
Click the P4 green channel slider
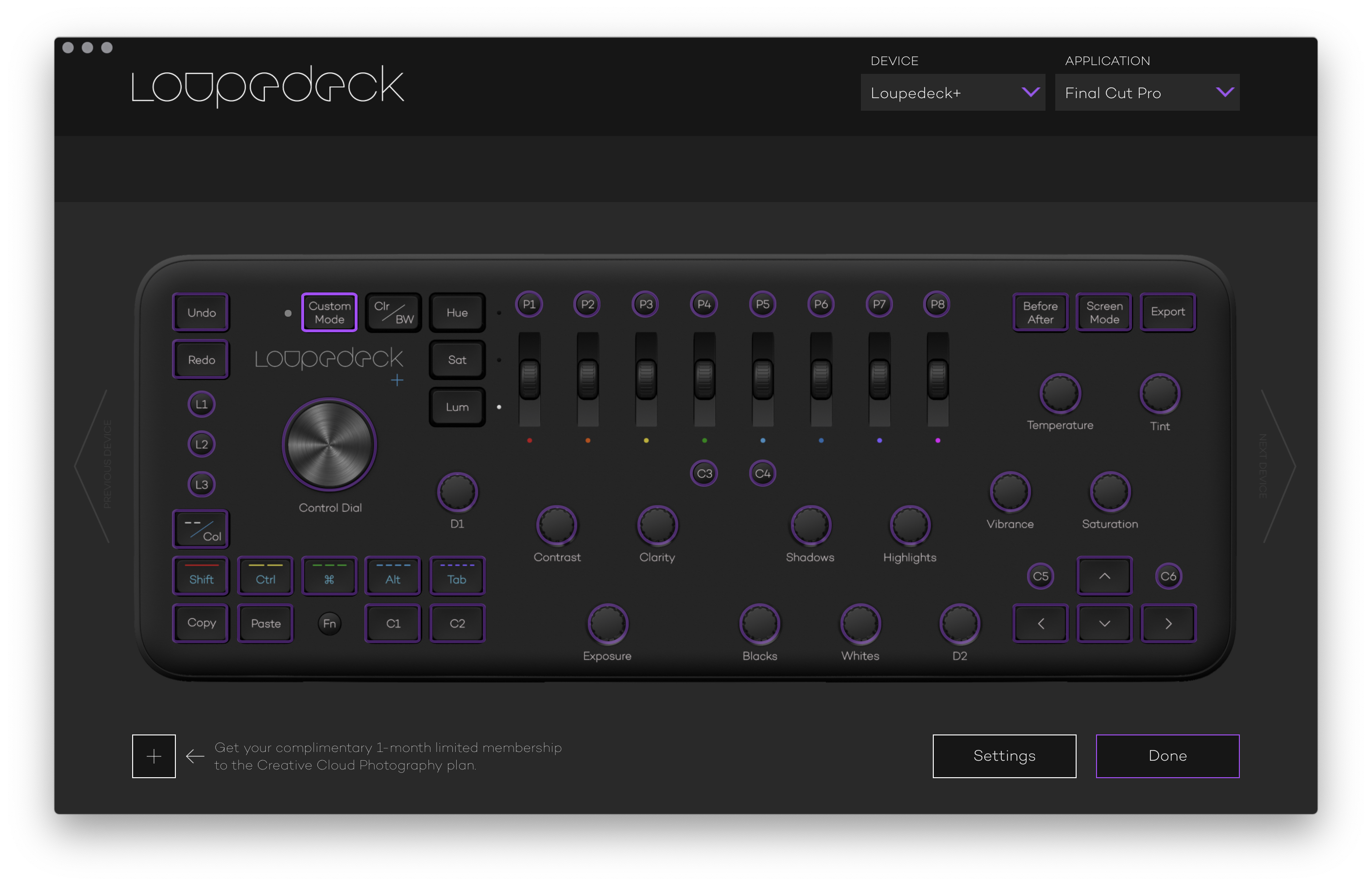[x=704, y=378]
